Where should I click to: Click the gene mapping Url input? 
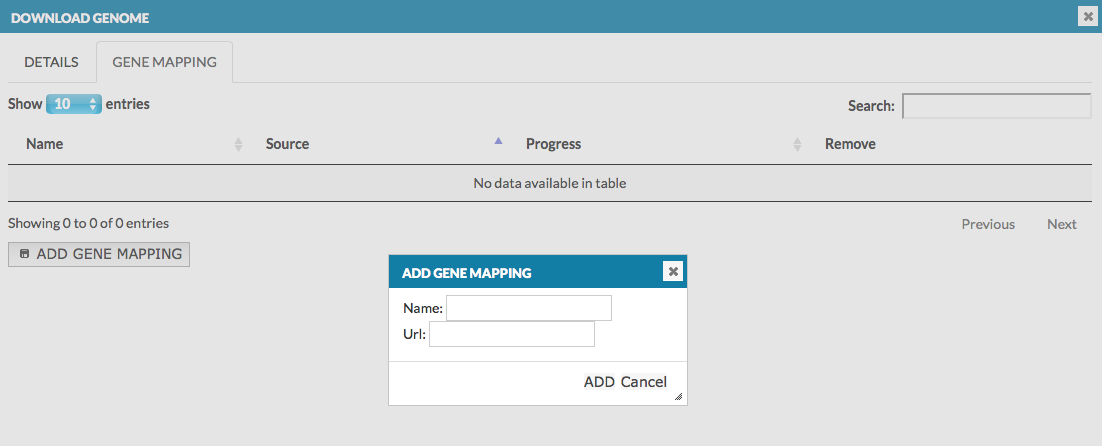tap(511, 334)
